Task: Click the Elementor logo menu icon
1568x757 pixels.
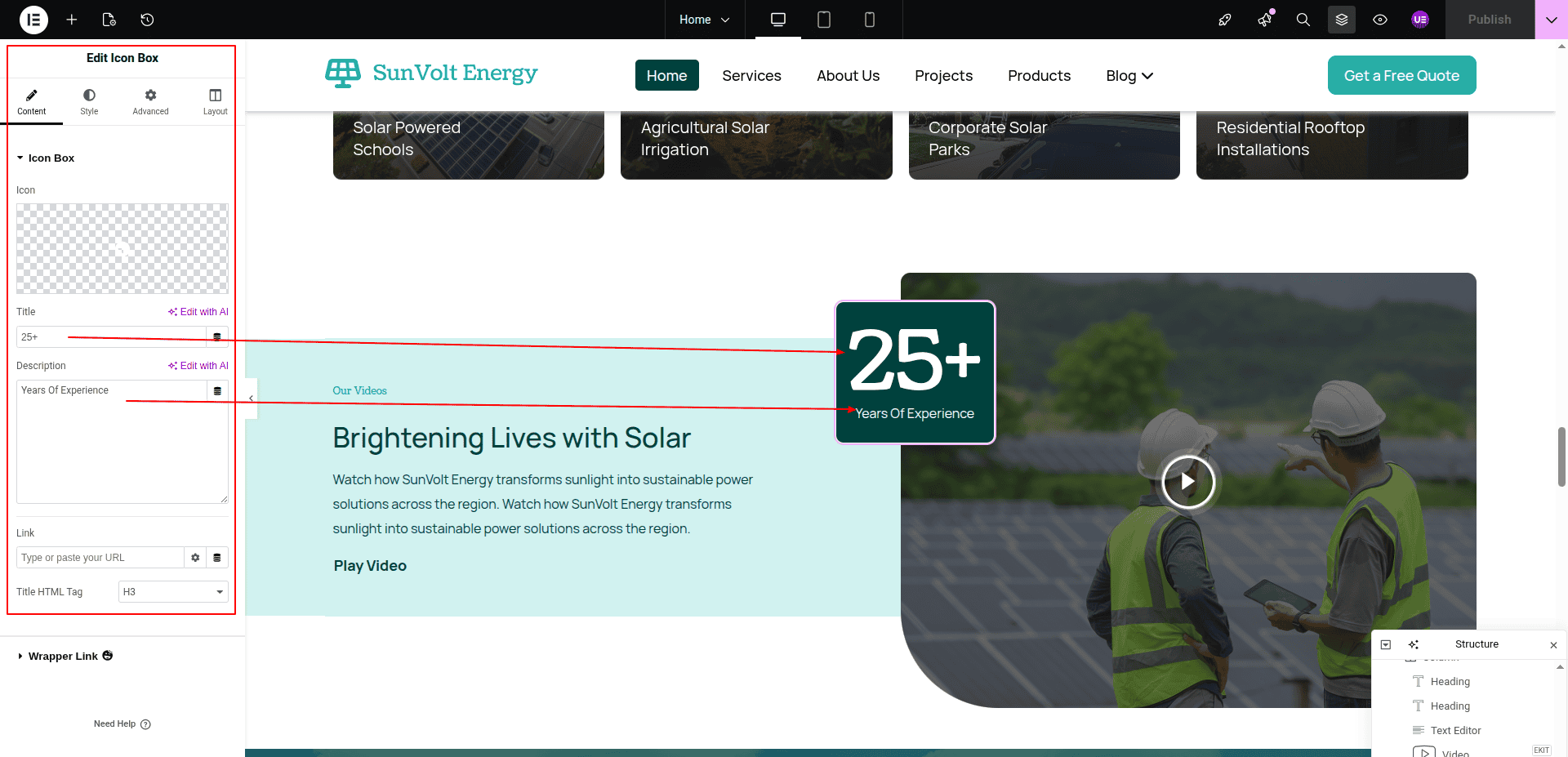Action: point(33,20)
